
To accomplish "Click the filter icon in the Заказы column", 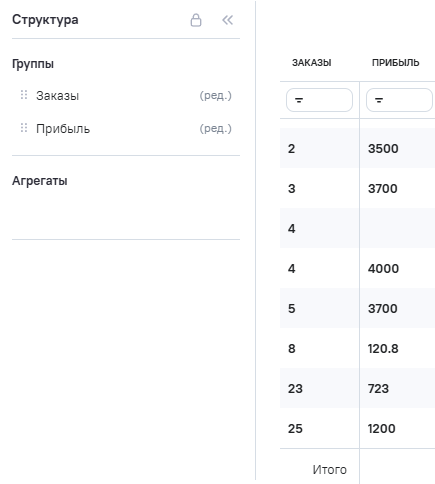I will (x=299, y=100).
